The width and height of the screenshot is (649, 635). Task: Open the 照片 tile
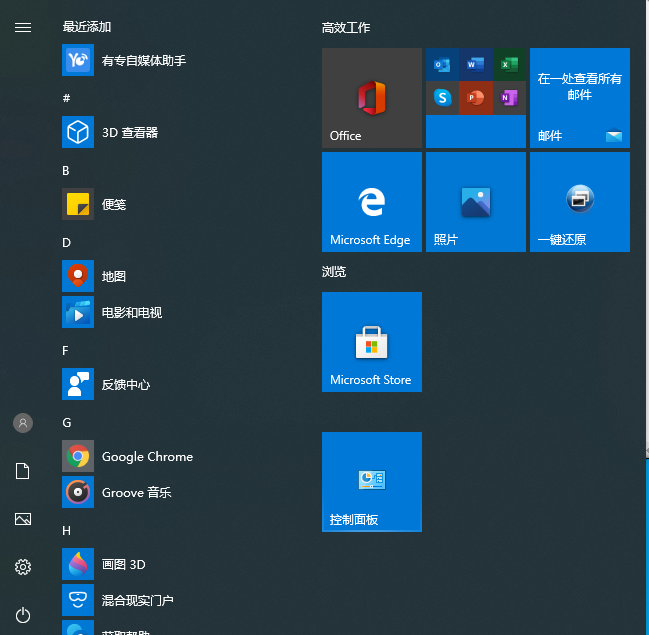[x=475, y=202]
